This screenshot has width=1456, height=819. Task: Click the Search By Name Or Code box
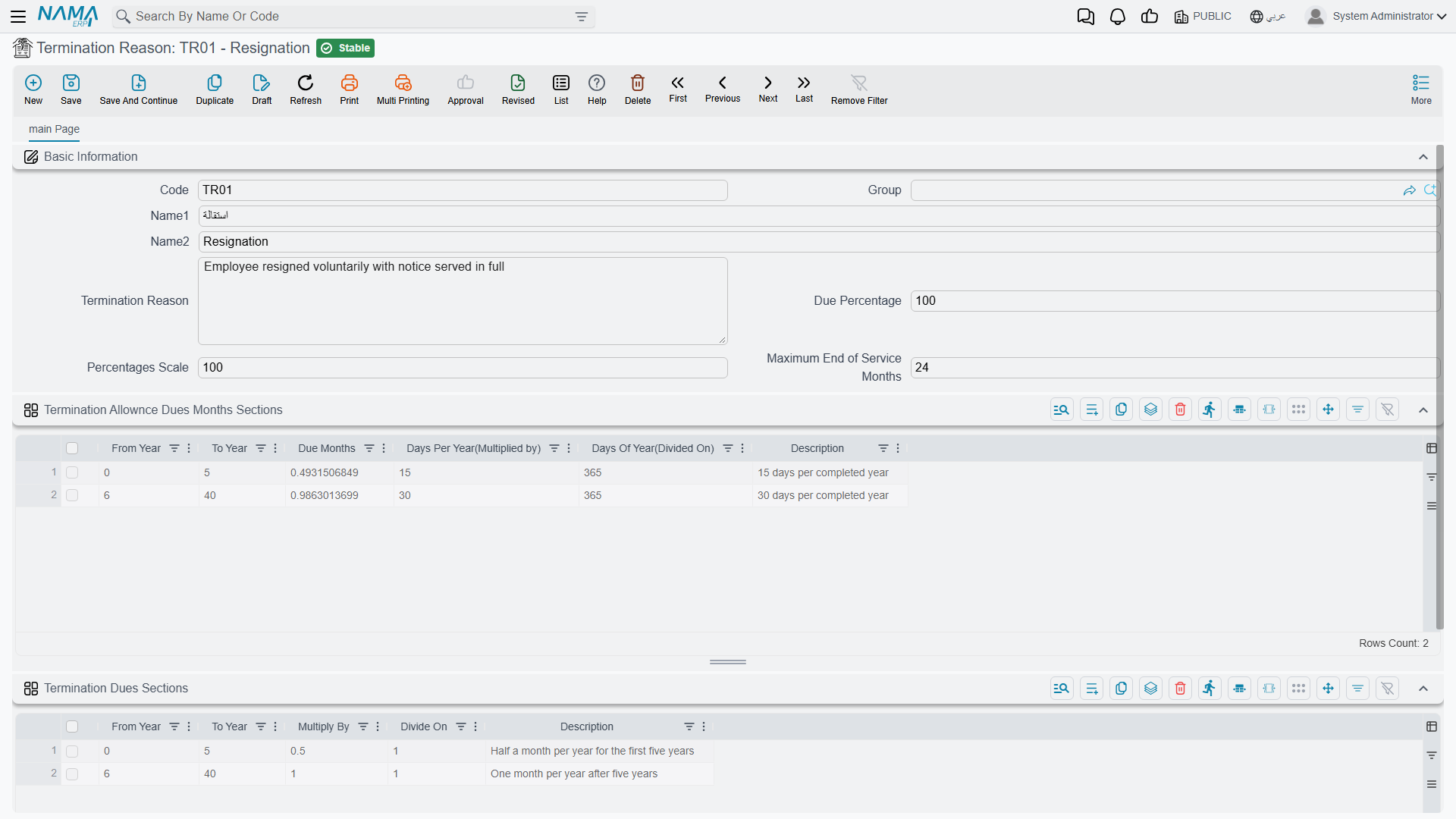tap(353, 17)
